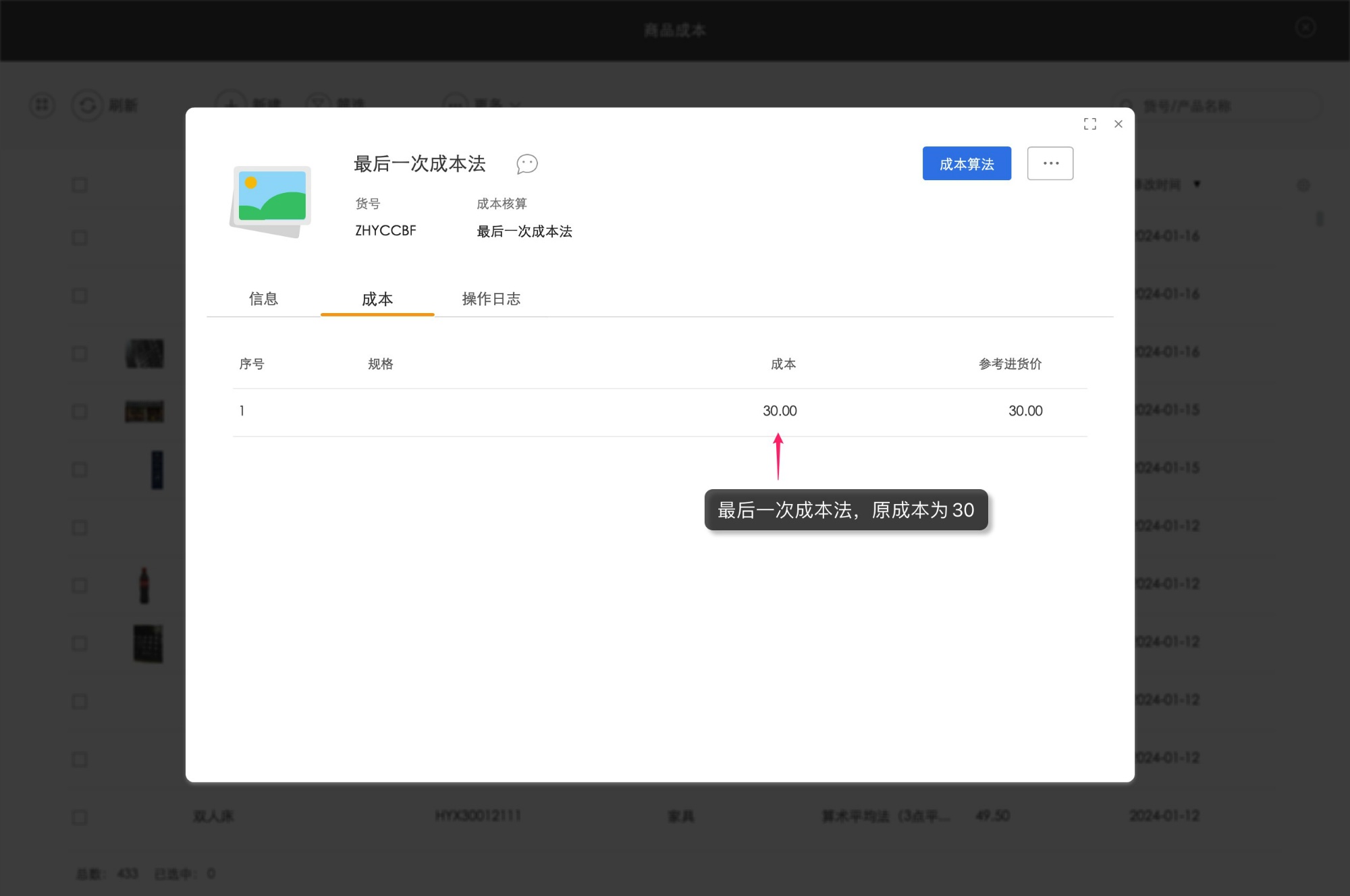Check the first product row checkbox
This screenshot has width=1350, height=896.
click(80, 184)
